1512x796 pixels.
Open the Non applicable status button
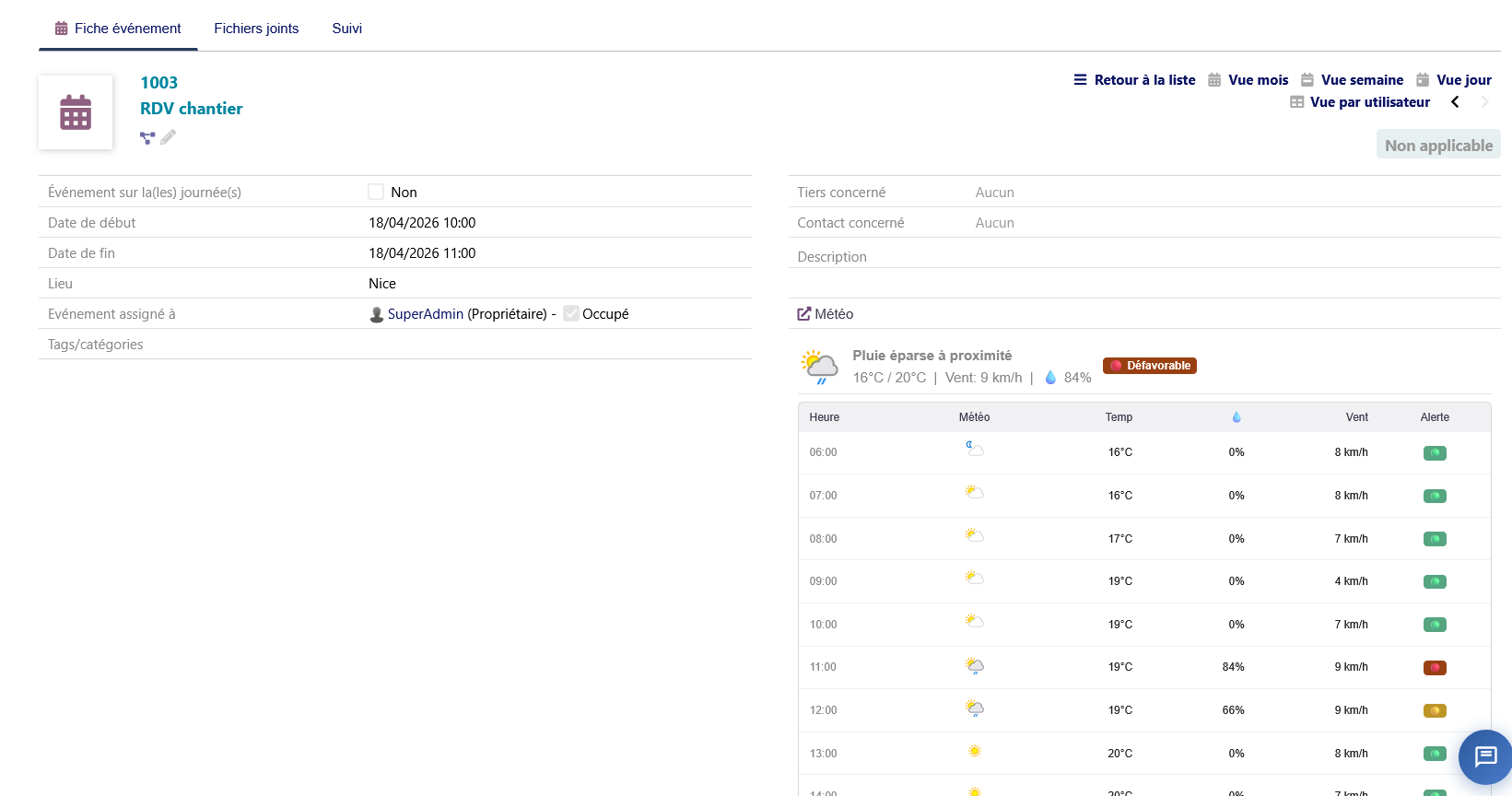pos(1437,146)
